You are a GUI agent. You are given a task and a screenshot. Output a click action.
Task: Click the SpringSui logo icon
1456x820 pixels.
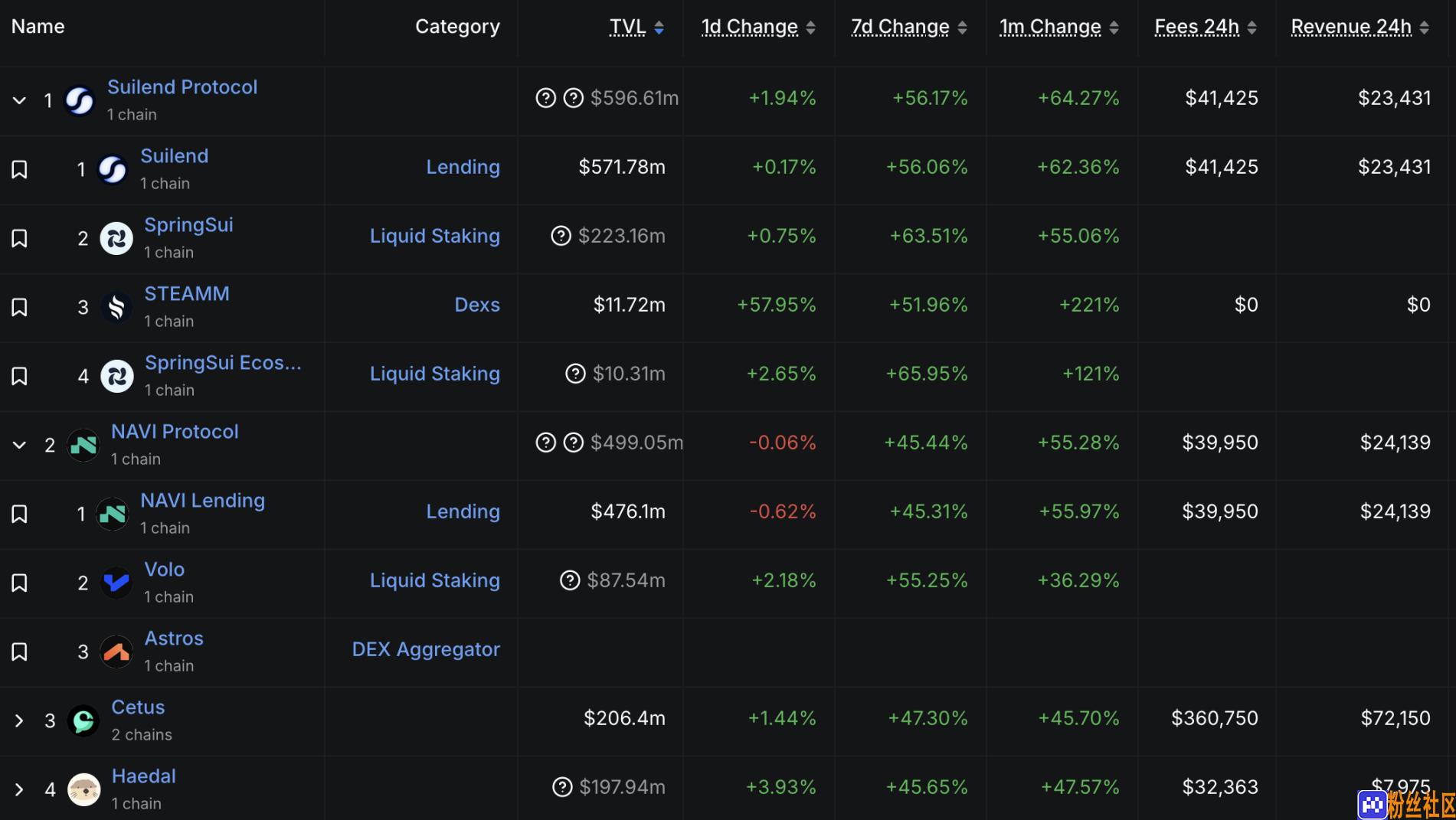tap(116, 238)
